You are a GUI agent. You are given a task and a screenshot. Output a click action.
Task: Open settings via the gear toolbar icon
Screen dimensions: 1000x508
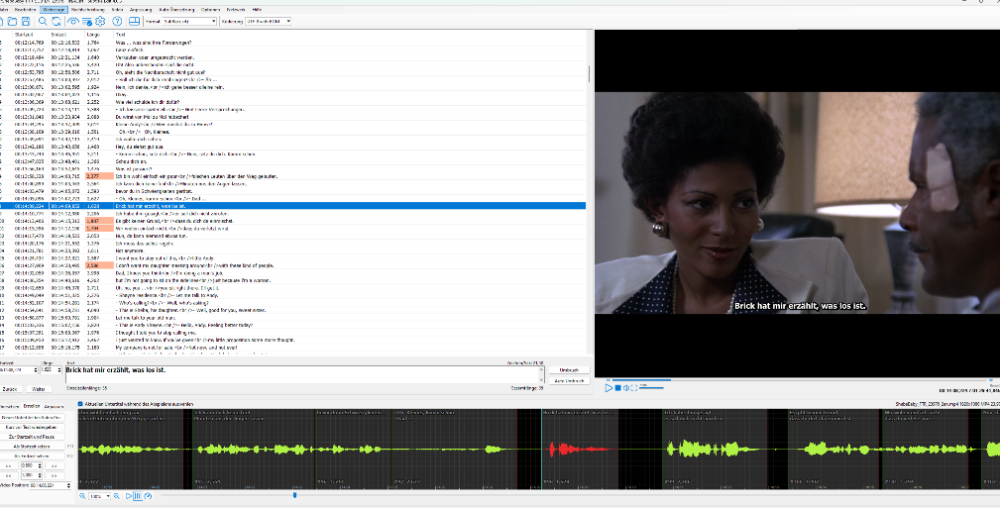point(100,21)
